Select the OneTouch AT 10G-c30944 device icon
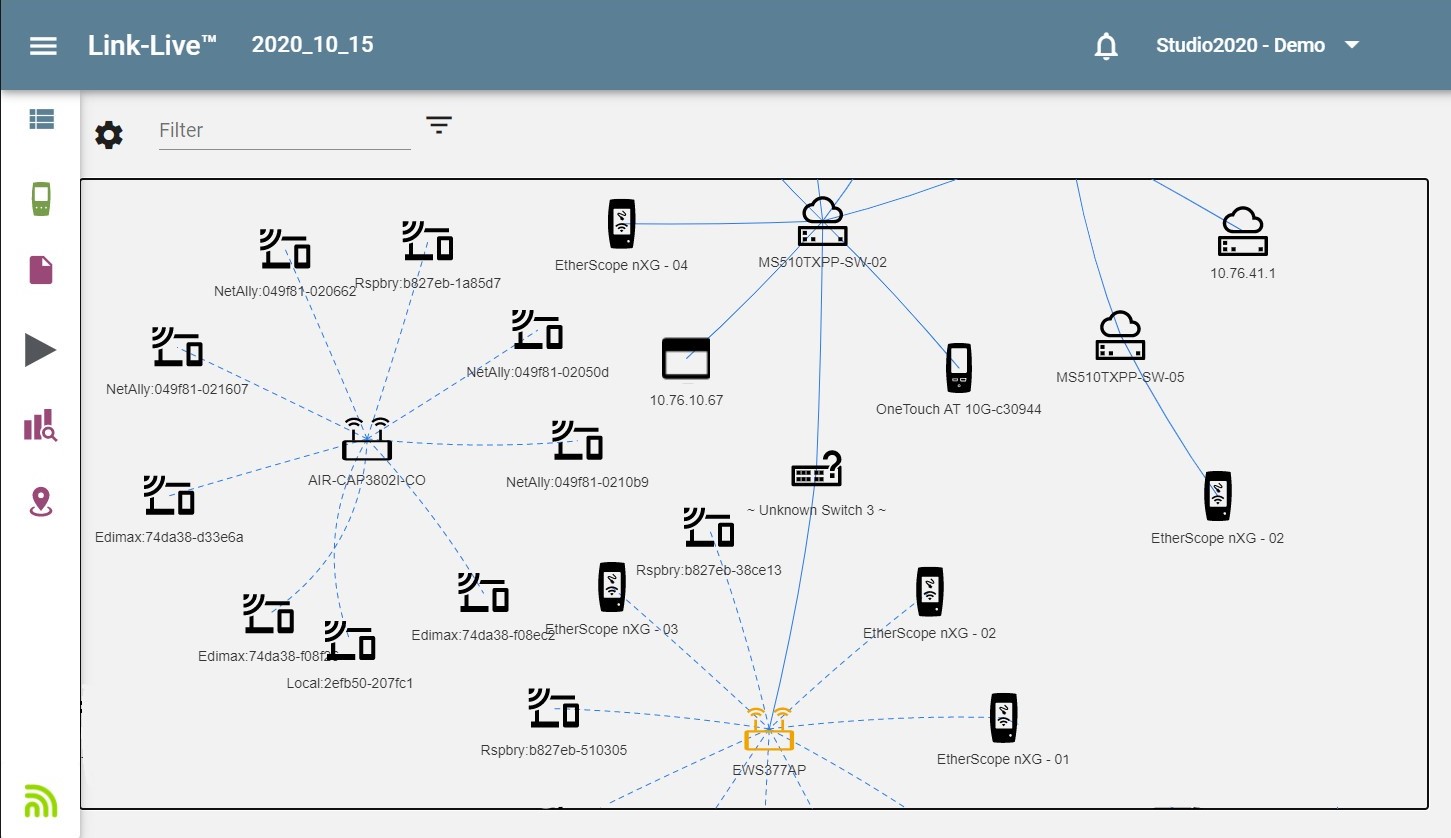 pos(959,368)
